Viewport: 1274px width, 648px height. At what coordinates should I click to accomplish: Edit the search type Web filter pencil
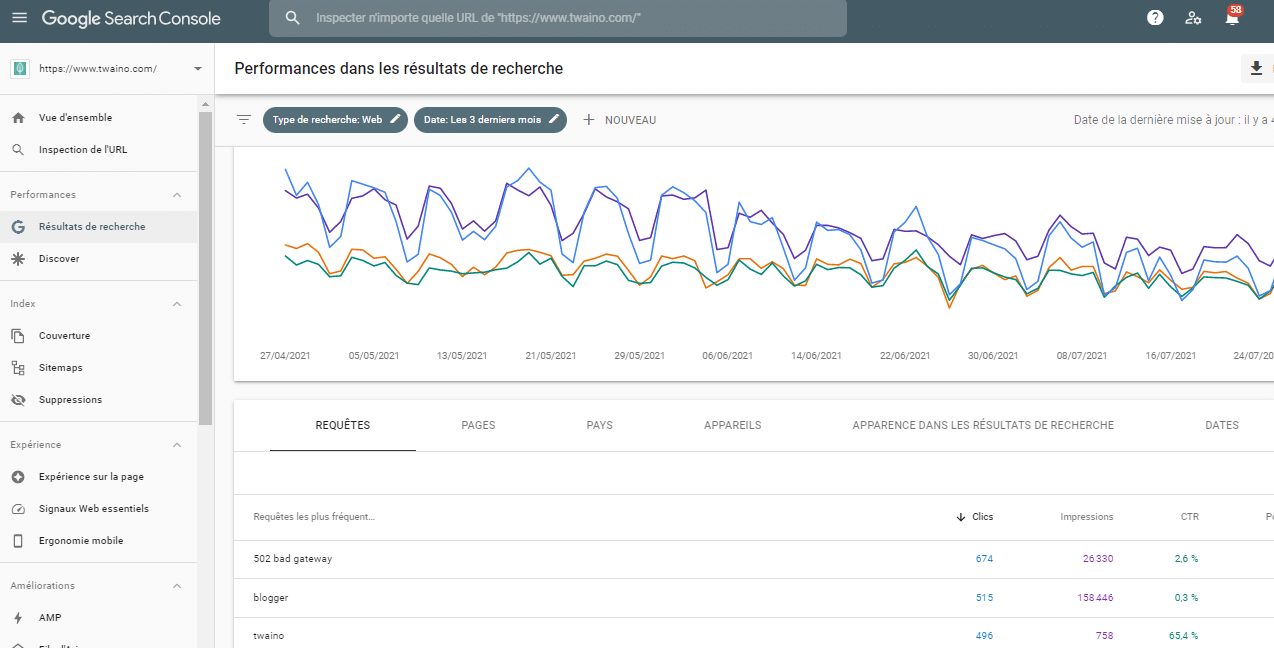coord(396,119)
